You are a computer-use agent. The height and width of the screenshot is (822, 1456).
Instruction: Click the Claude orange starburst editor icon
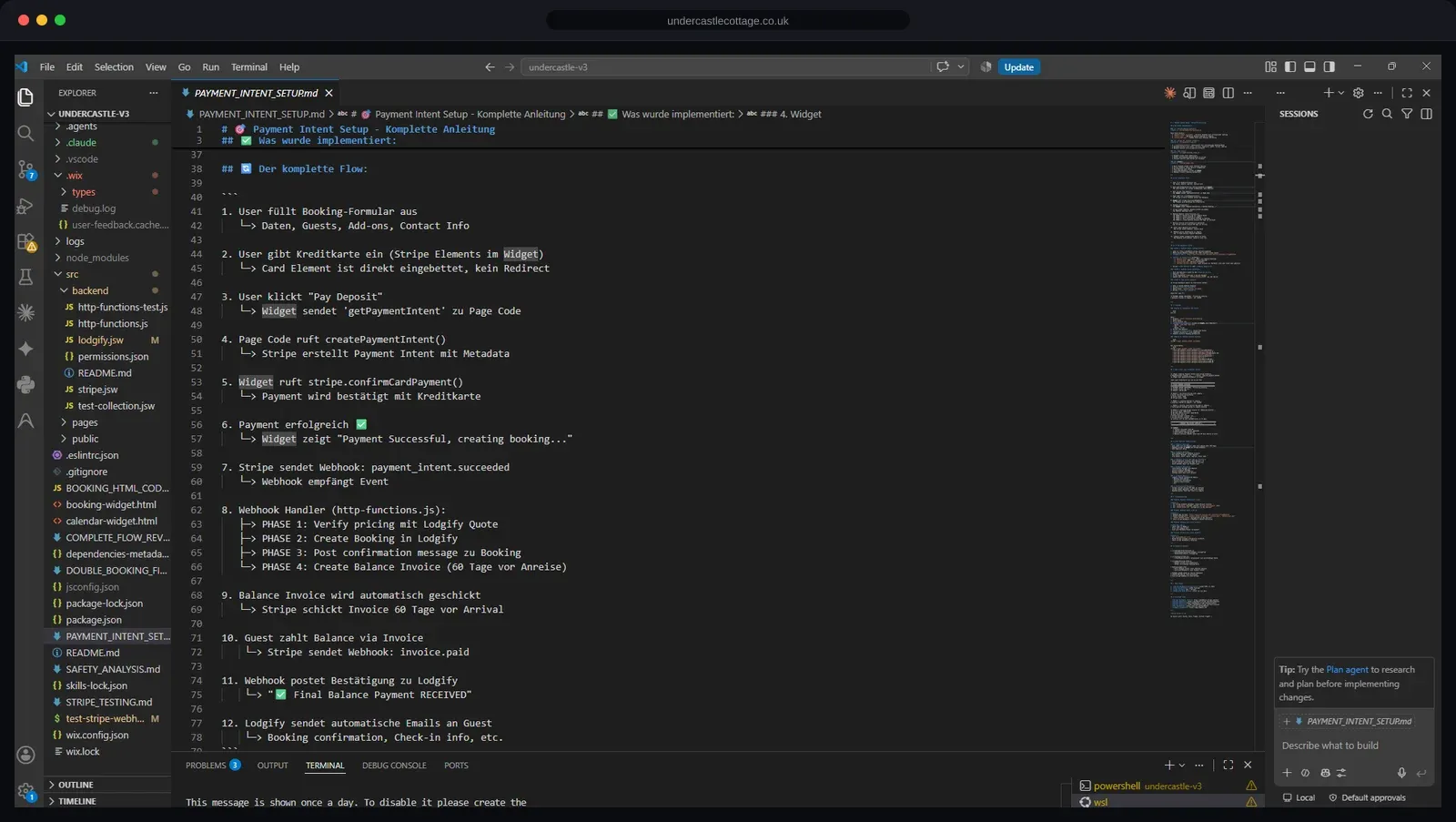(1170, 93)
